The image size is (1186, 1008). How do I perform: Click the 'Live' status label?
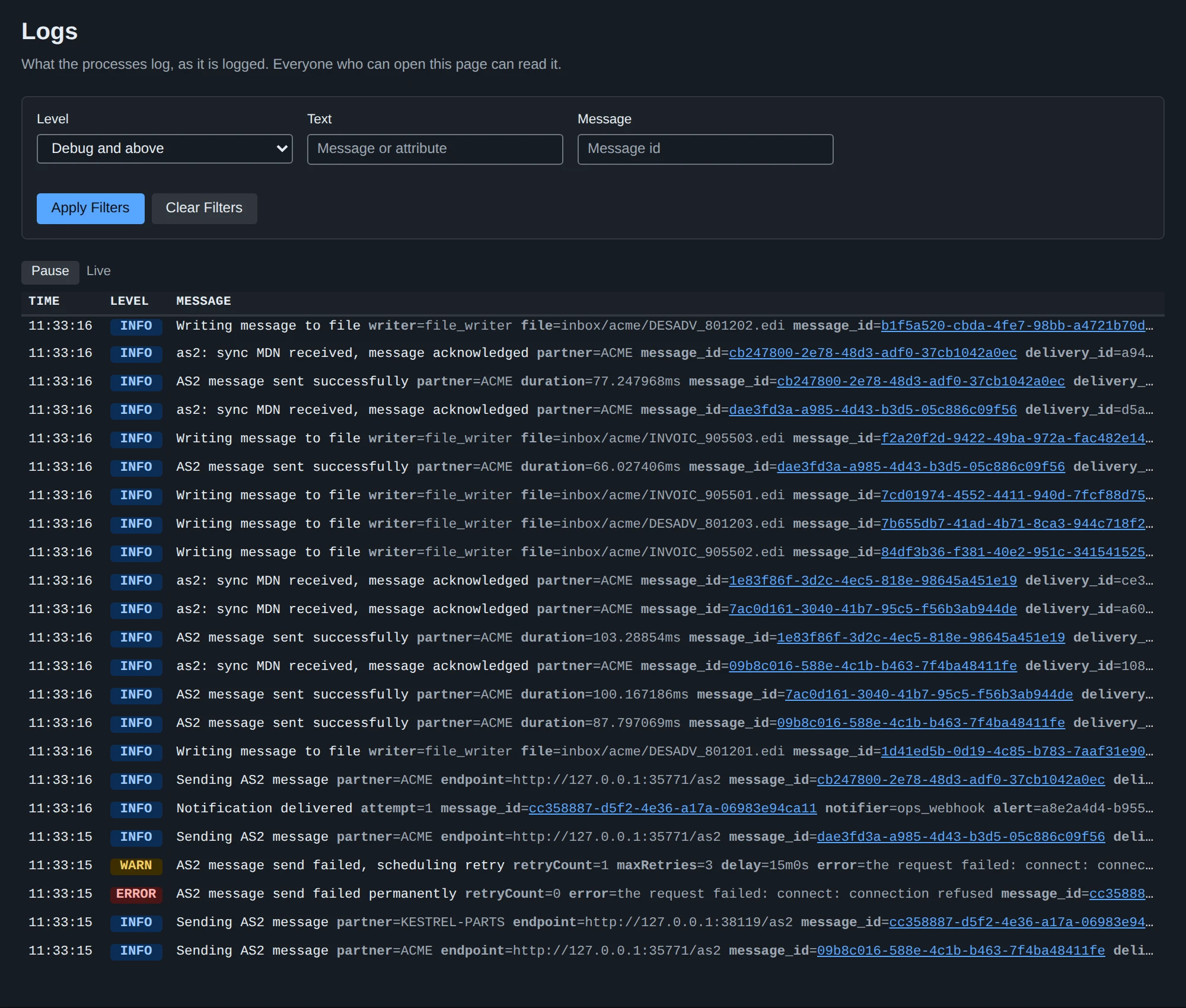click(x=98, y=271)
